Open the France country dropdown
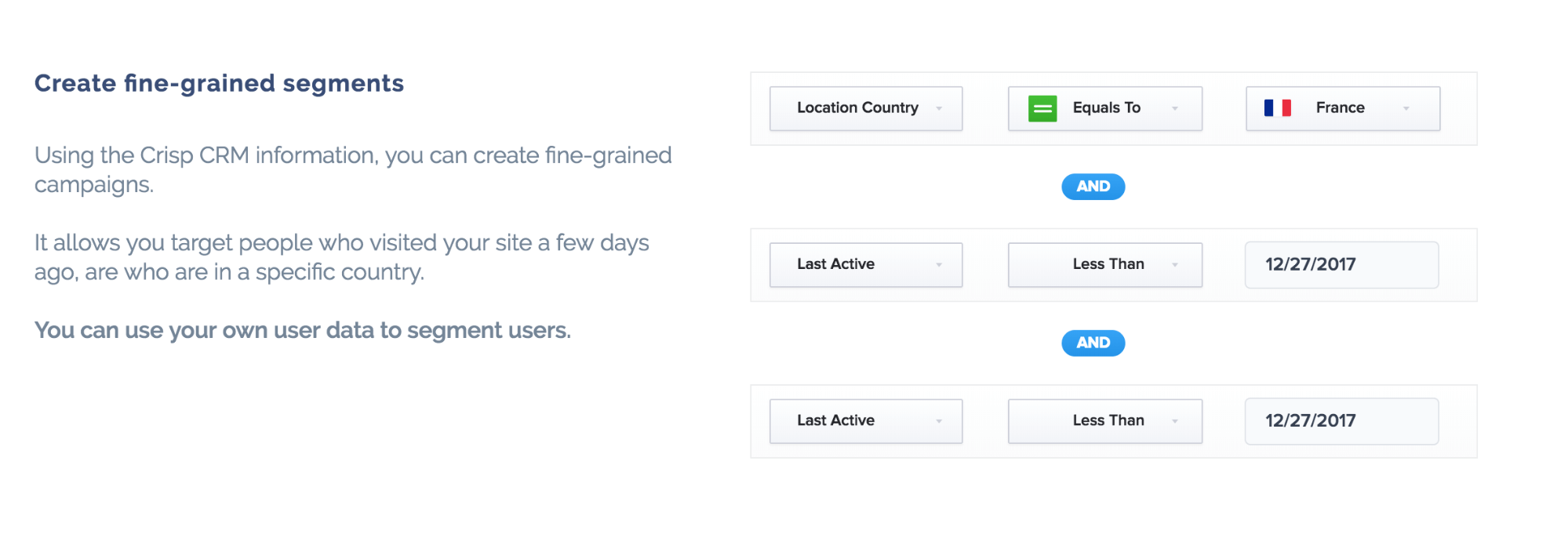Image resolution: width=1568 pixels, height=556 pixels. click(1343, 108)
